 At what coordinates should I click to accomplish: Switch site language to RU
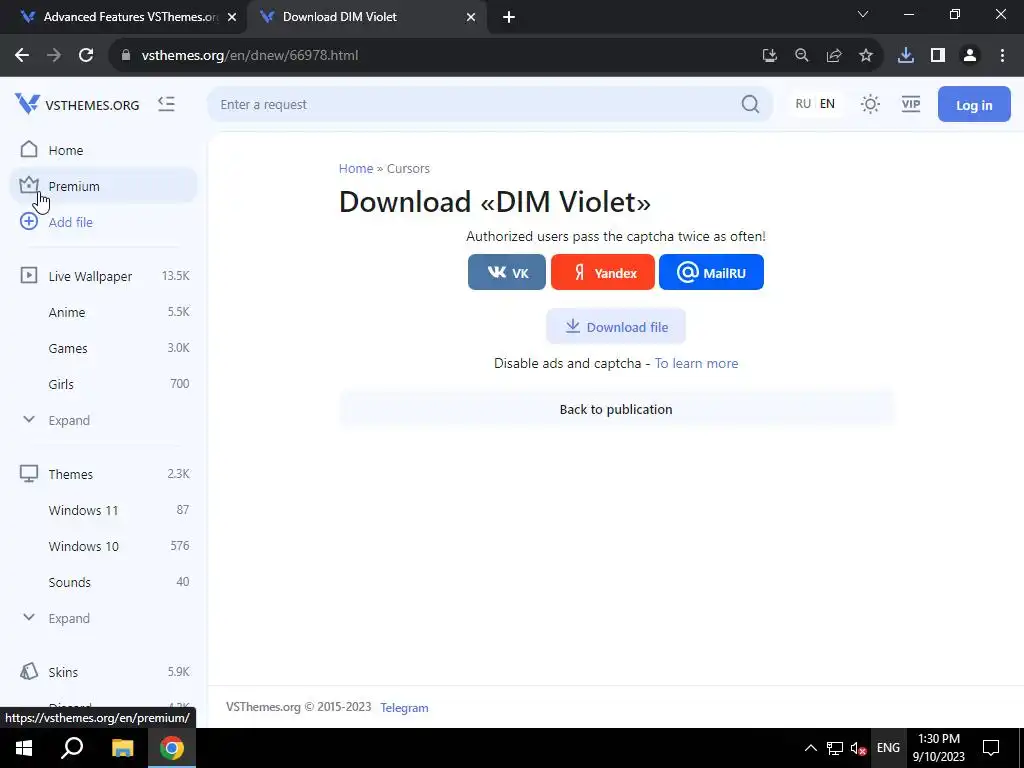(803, 104)
